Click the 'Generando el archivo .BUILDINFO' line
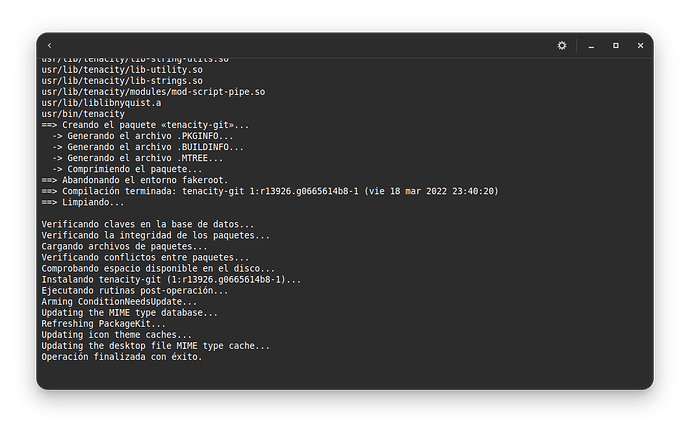Image resolution: width=690 pixels, height=430 pixels. 148,147
